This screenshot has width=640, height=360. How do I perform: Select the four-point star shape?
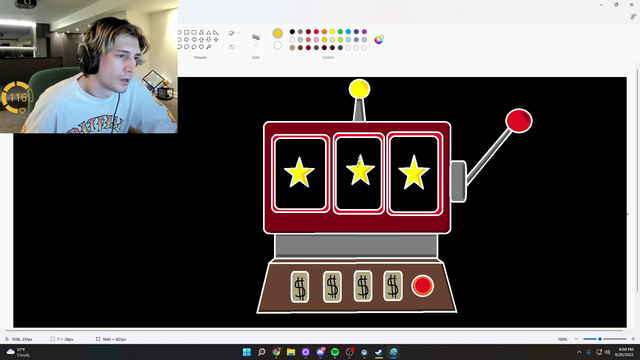tap(216, 40)
